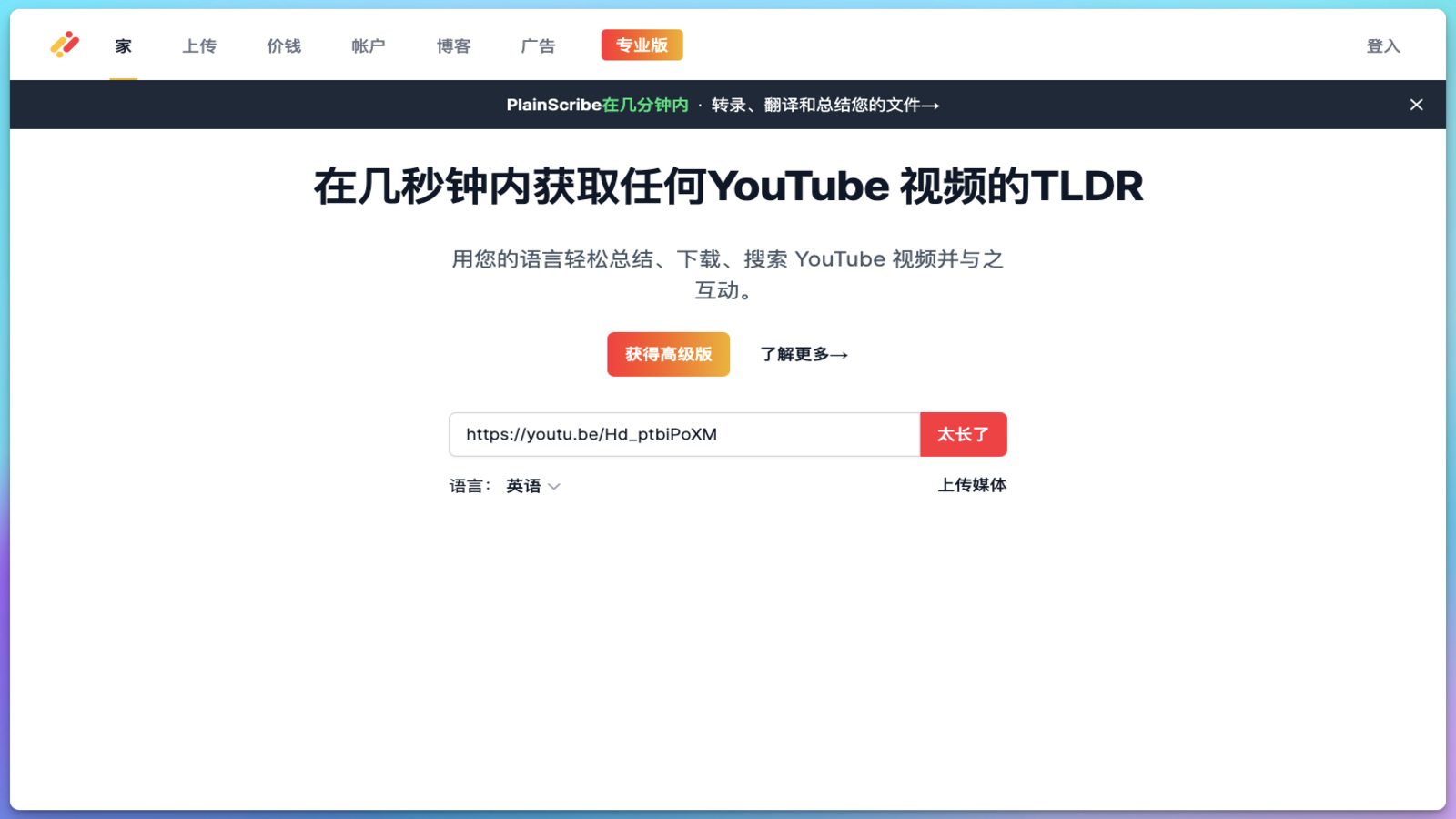Click the 获得高级版 premium button
This screenshot has width=1456, height=819.
668,354
